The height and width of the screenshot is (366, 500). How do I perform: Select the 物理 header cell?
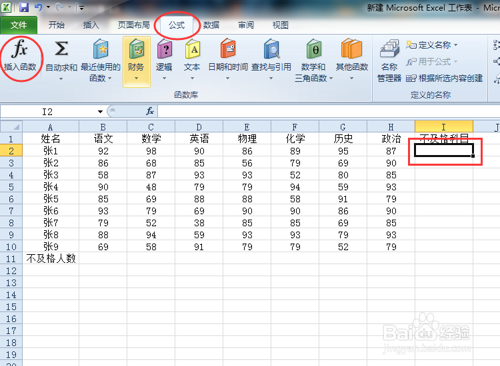pyautogui.click(x=247, y=139)
